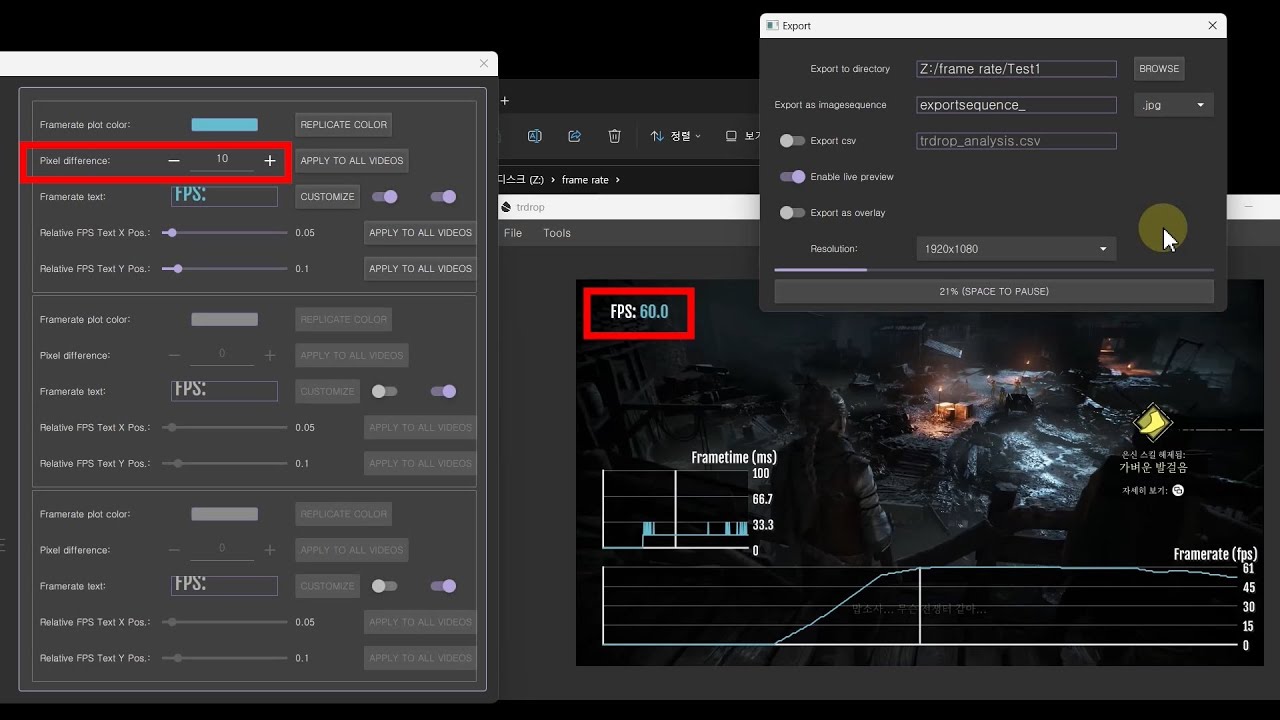Click the top section FPS Text X Pos. slider
1280x720 pixels.
[226, 233]
